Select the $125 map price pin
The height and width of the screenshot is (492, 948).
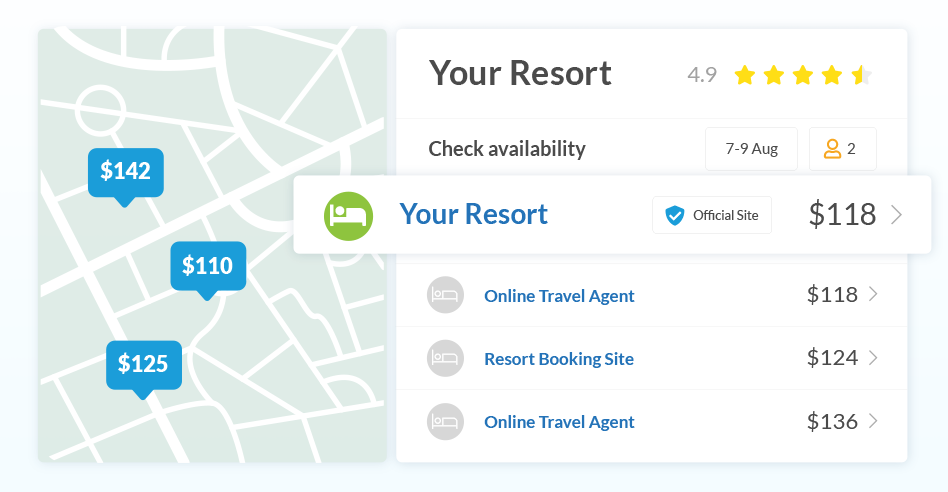(144, 369)
